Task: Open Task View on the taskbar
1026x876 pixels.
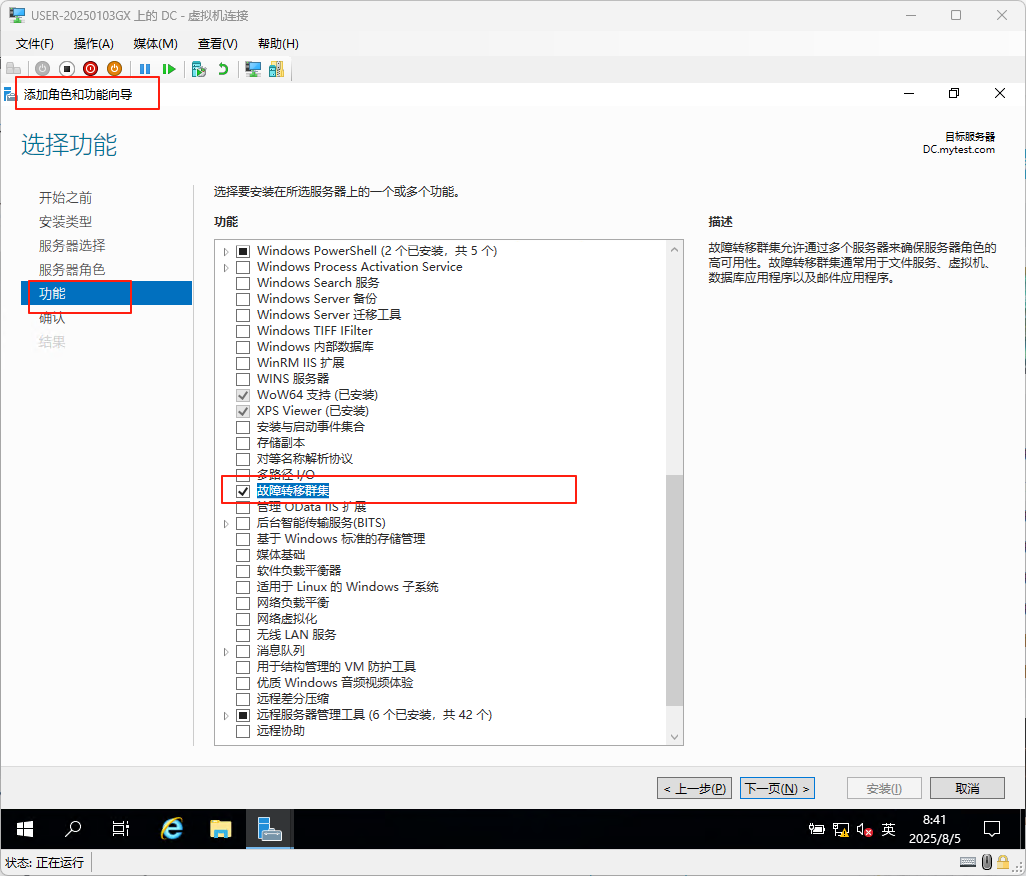Action: click(x=121, y=829)
